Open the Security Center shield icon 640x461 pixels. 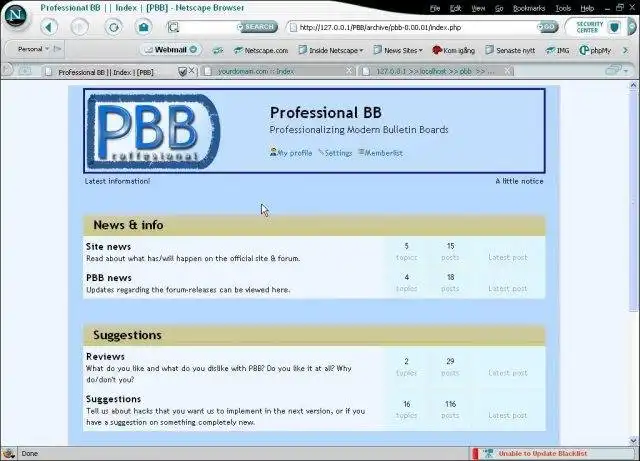614,27
